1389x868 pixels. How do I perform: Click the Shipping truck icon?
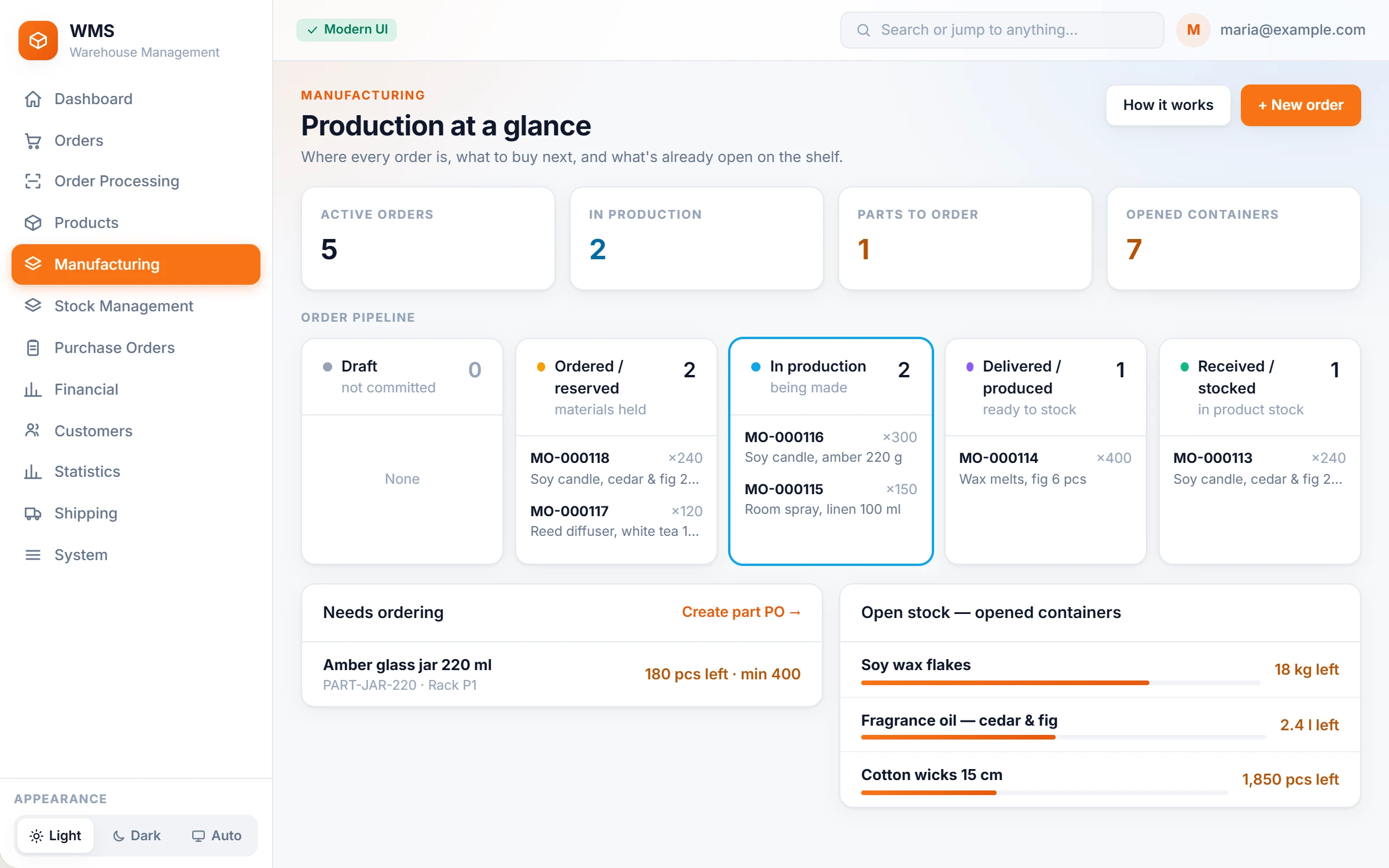(x=33, y=513)
